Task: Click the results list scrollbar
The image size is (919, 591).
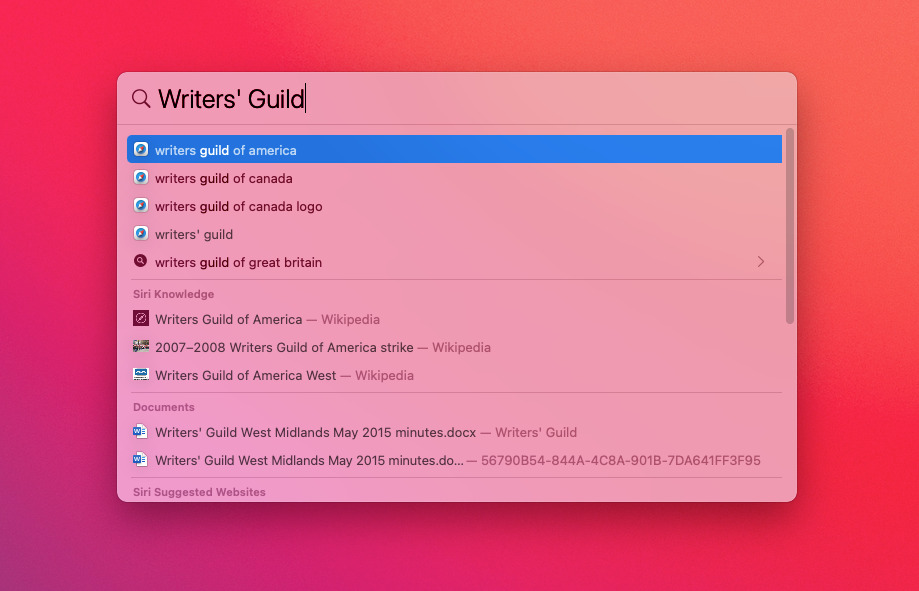Action: pos(789,226)
